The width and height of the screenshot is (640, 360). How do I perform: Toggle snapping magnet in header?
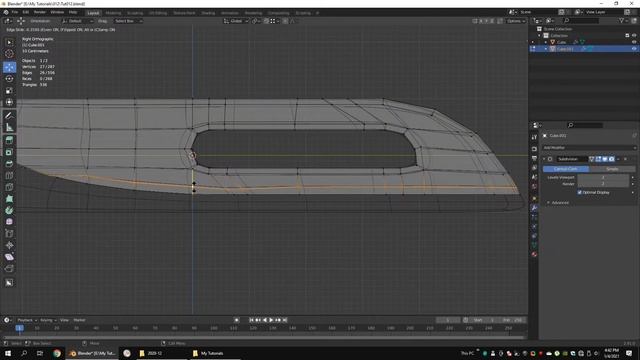click(x=266, y=21)
